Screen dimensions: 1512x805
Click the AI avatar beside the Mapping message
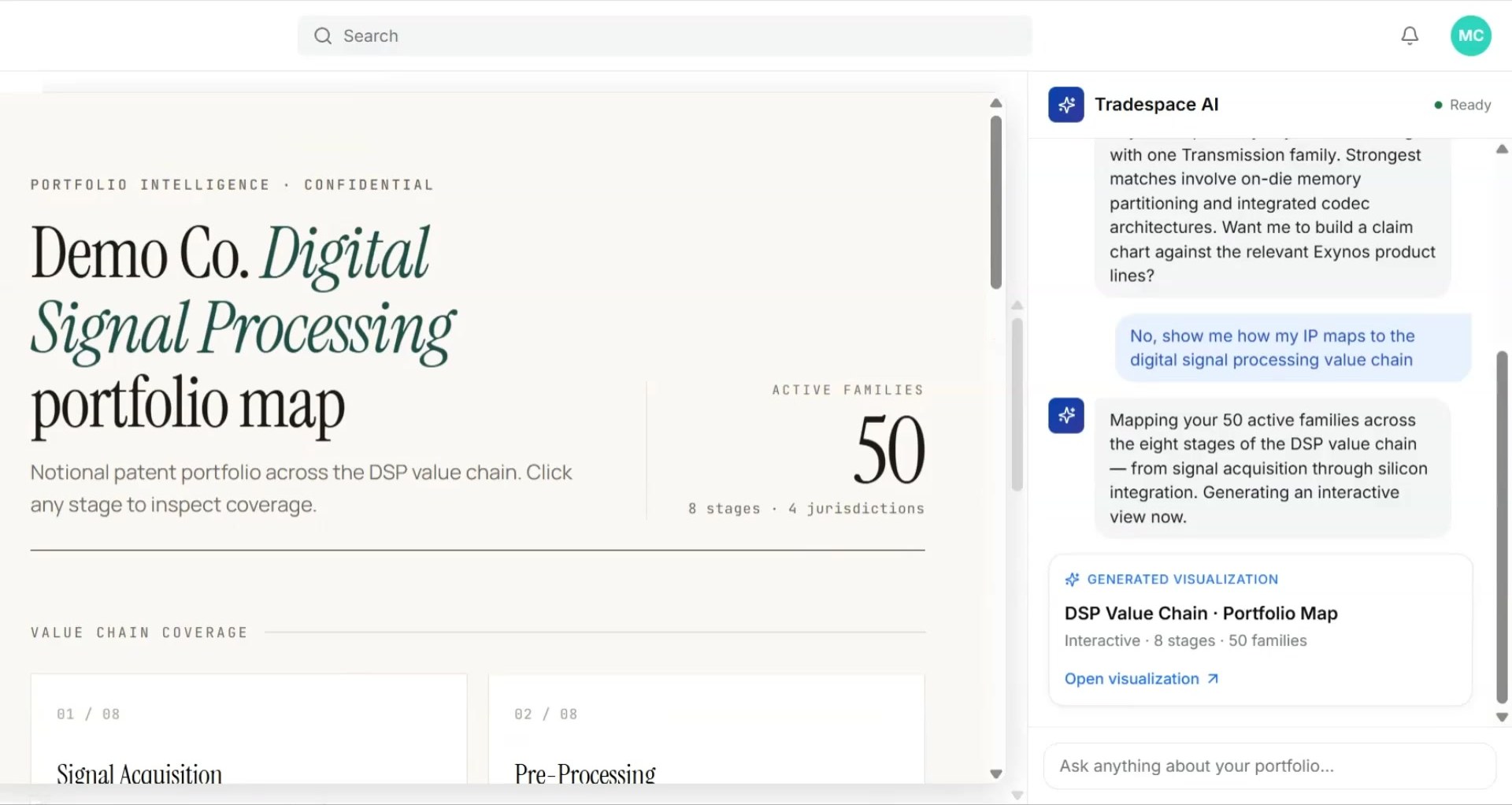tap(1066, 415)
